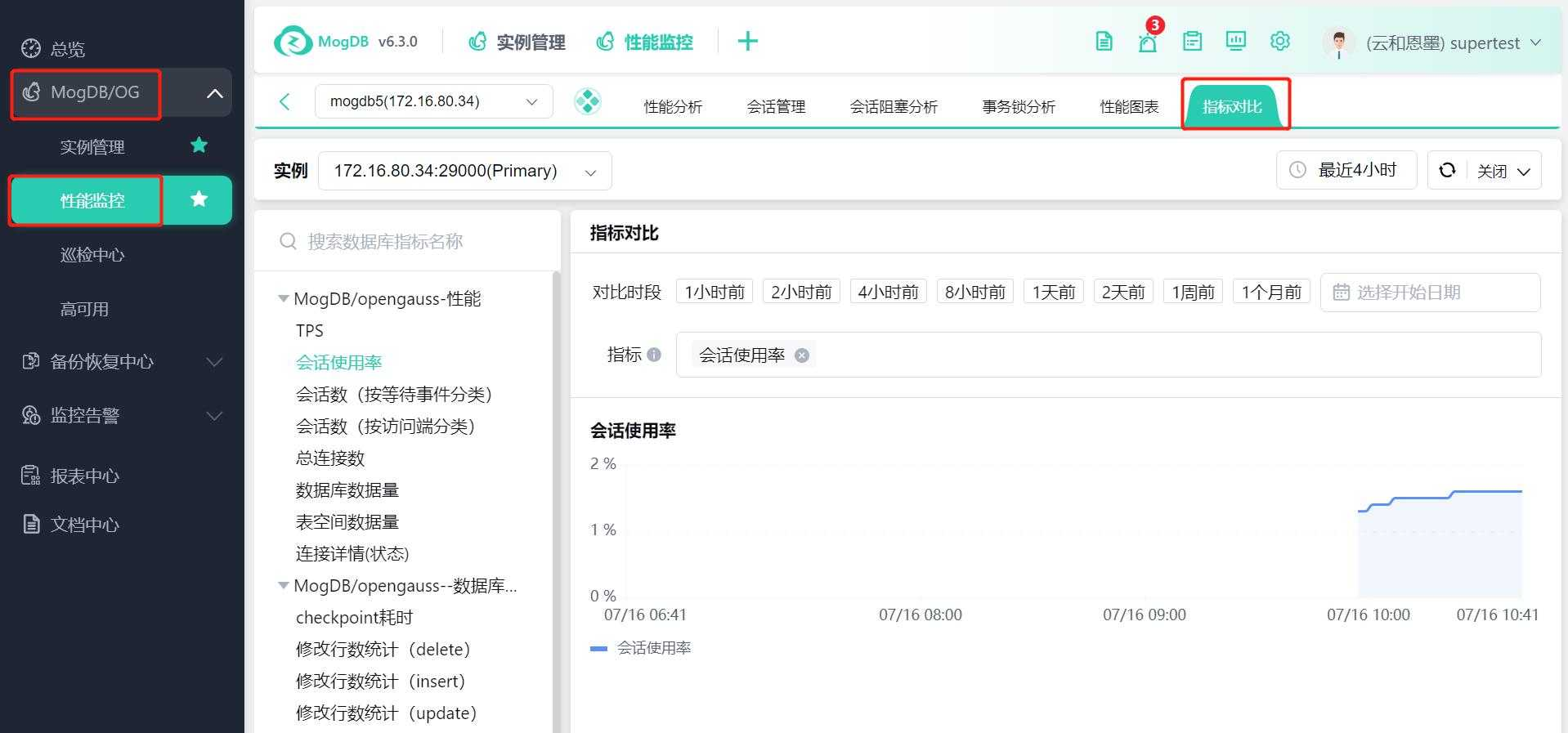Go back with the left chevron icon
1568x733 pixels.
[x=284, y=101]
